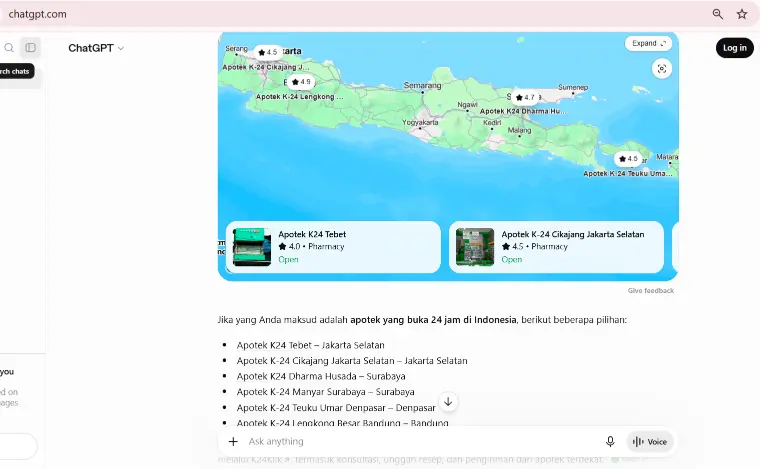Click the scroll-to-bottom arrow button

(x=448, y=402)
